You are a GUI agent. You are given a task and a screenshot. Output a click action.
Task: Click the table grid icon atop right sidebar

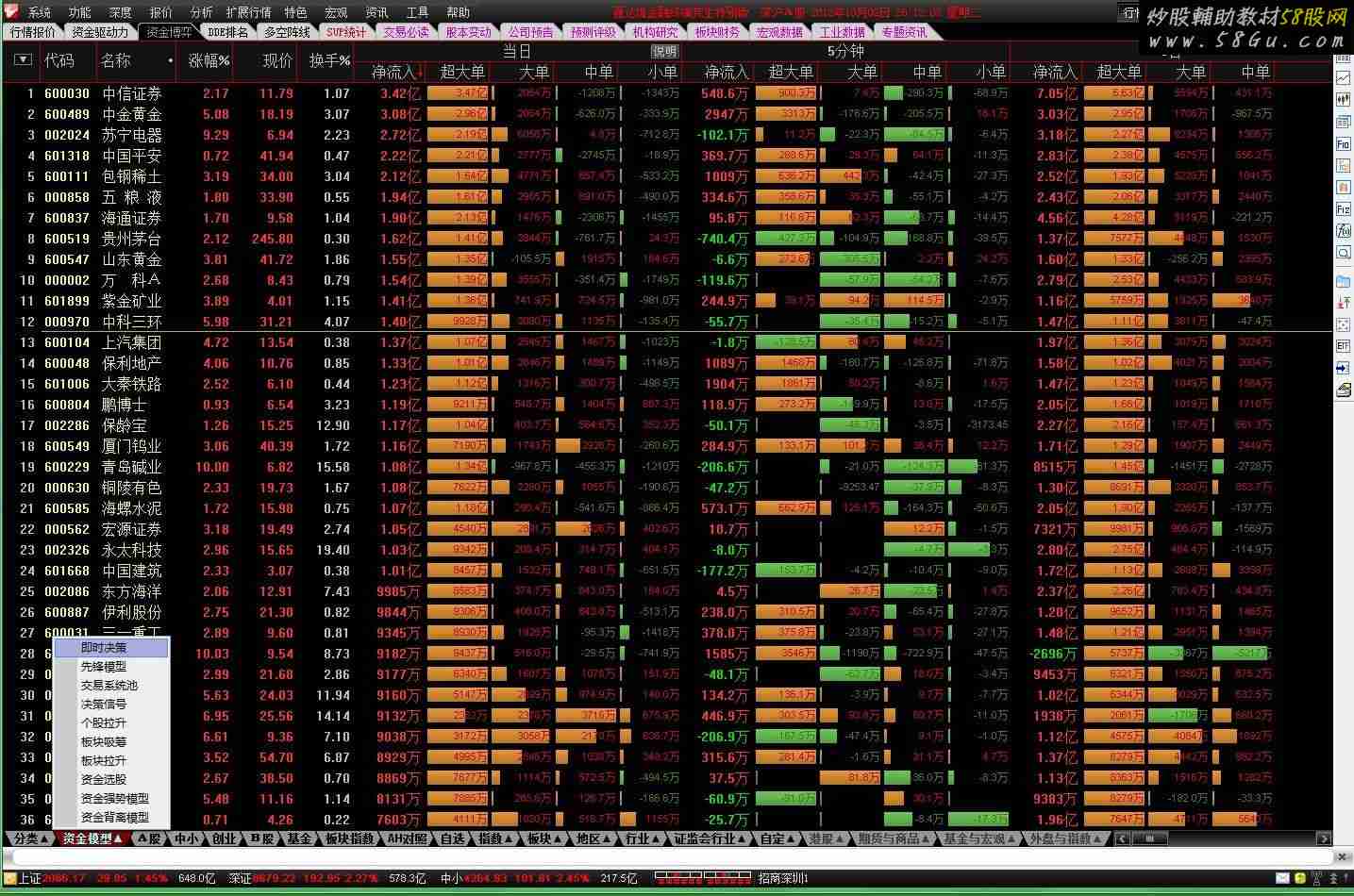(1344, 58)
